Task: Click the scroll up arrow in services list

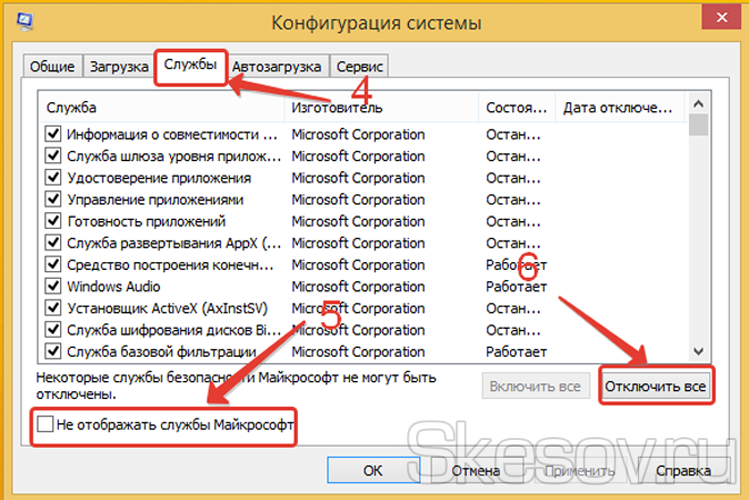Action: (699, 105)
